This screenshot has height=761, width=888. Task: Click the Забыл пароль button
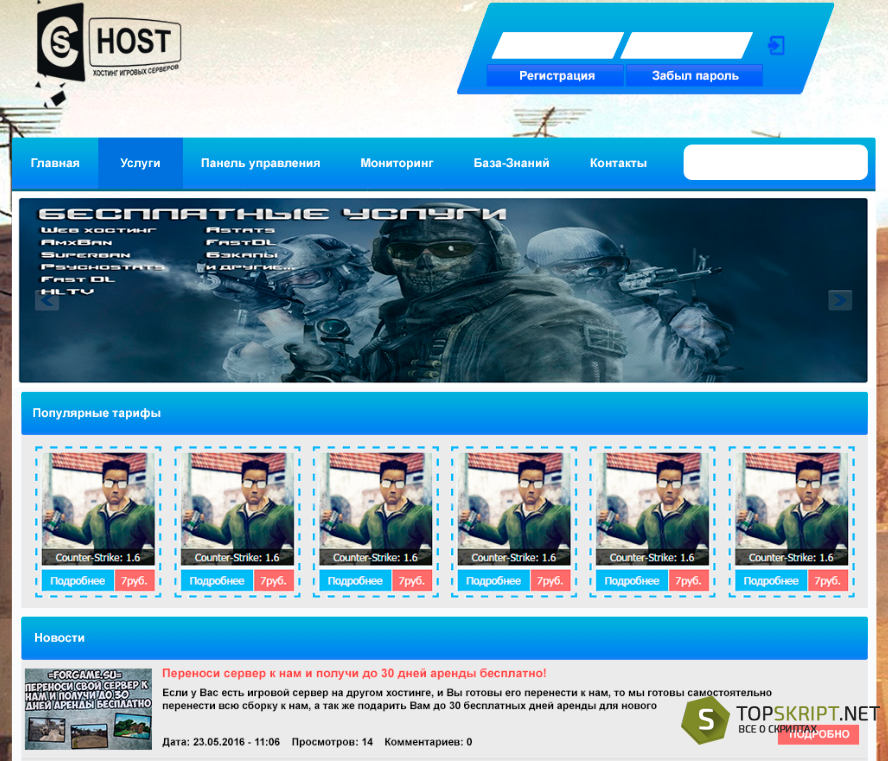pos(695,76)
